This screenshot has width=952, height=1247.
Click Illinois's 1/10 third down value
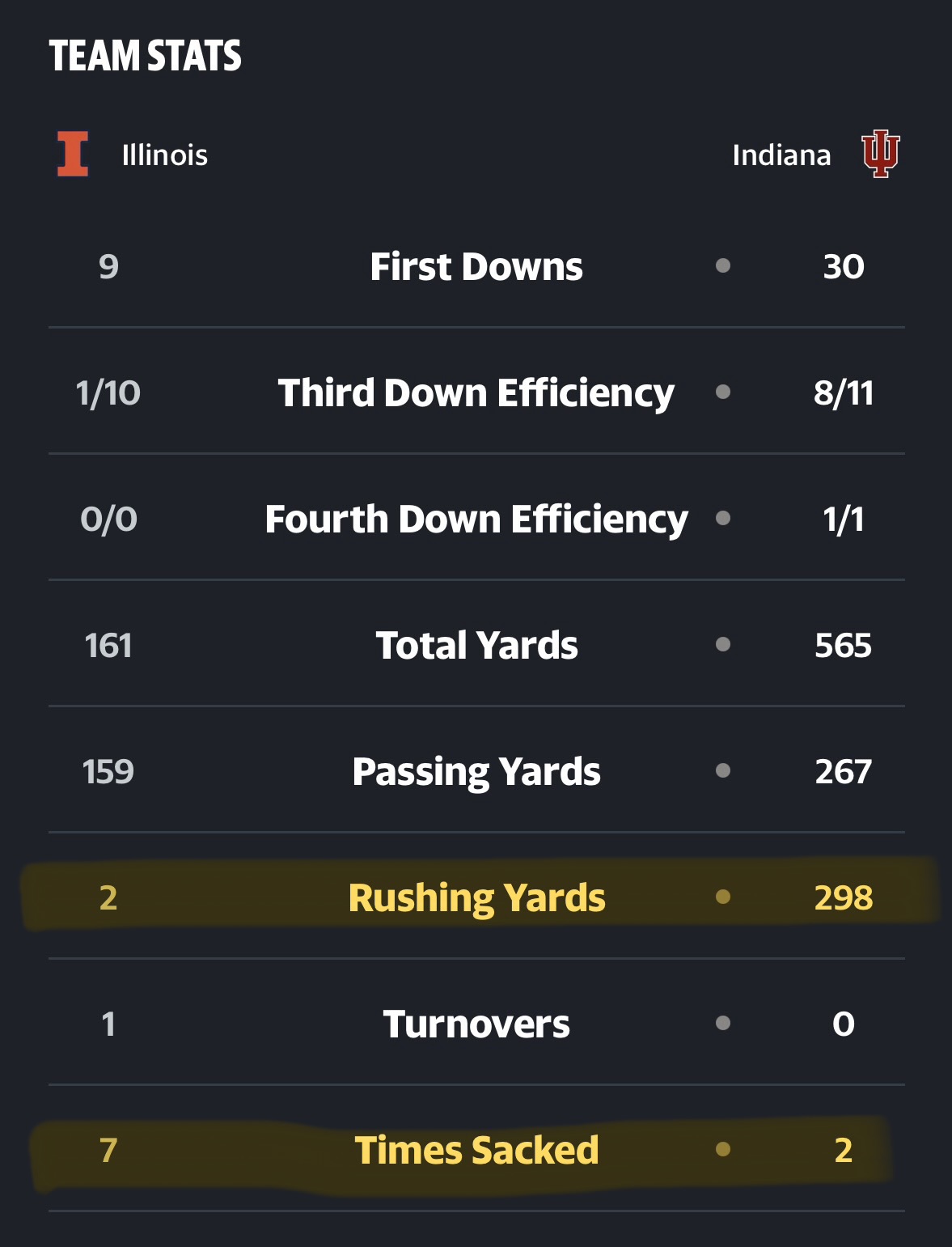tap(108, 392)
